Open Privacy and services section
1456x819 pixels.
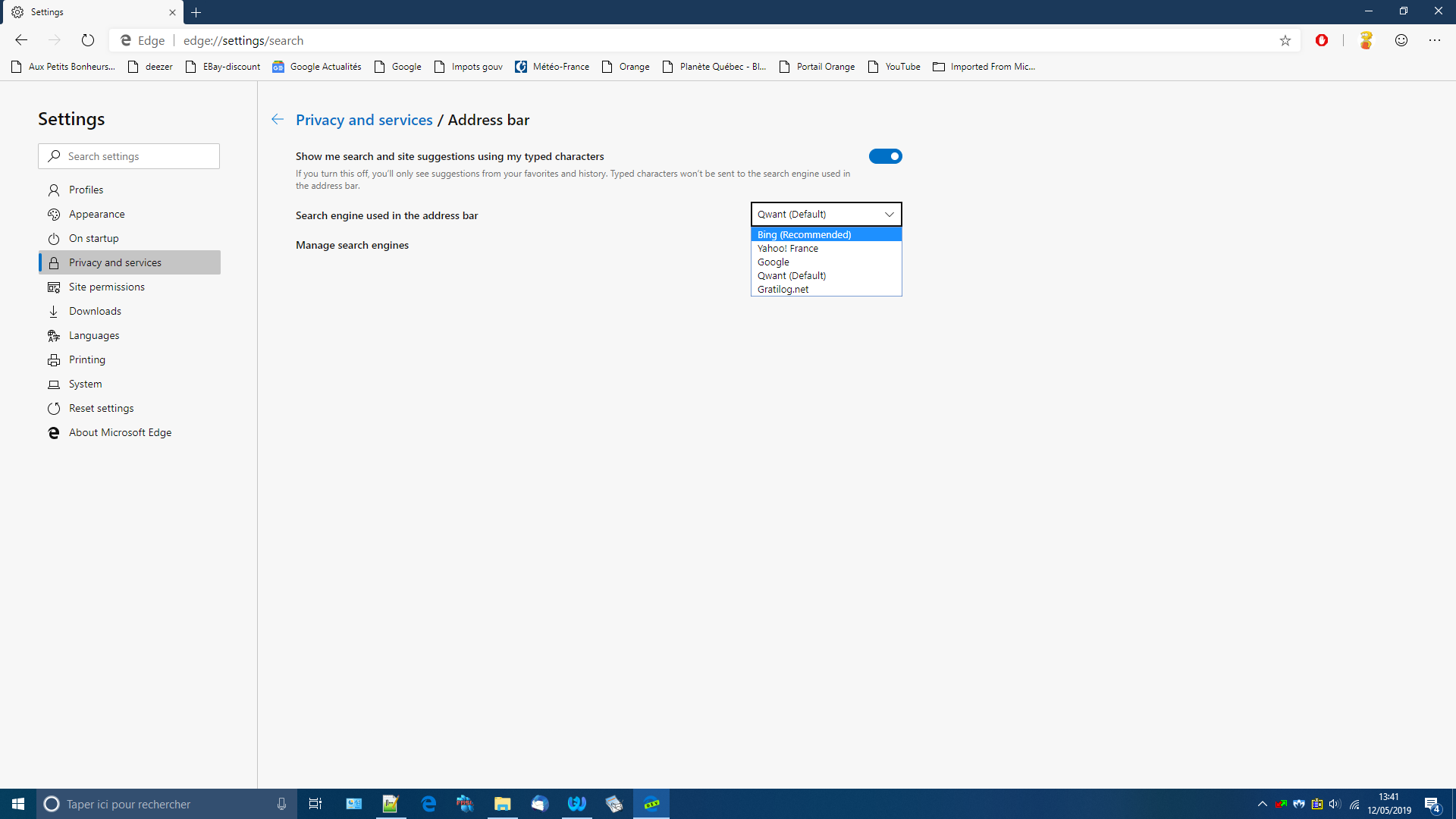coord(130,262)
